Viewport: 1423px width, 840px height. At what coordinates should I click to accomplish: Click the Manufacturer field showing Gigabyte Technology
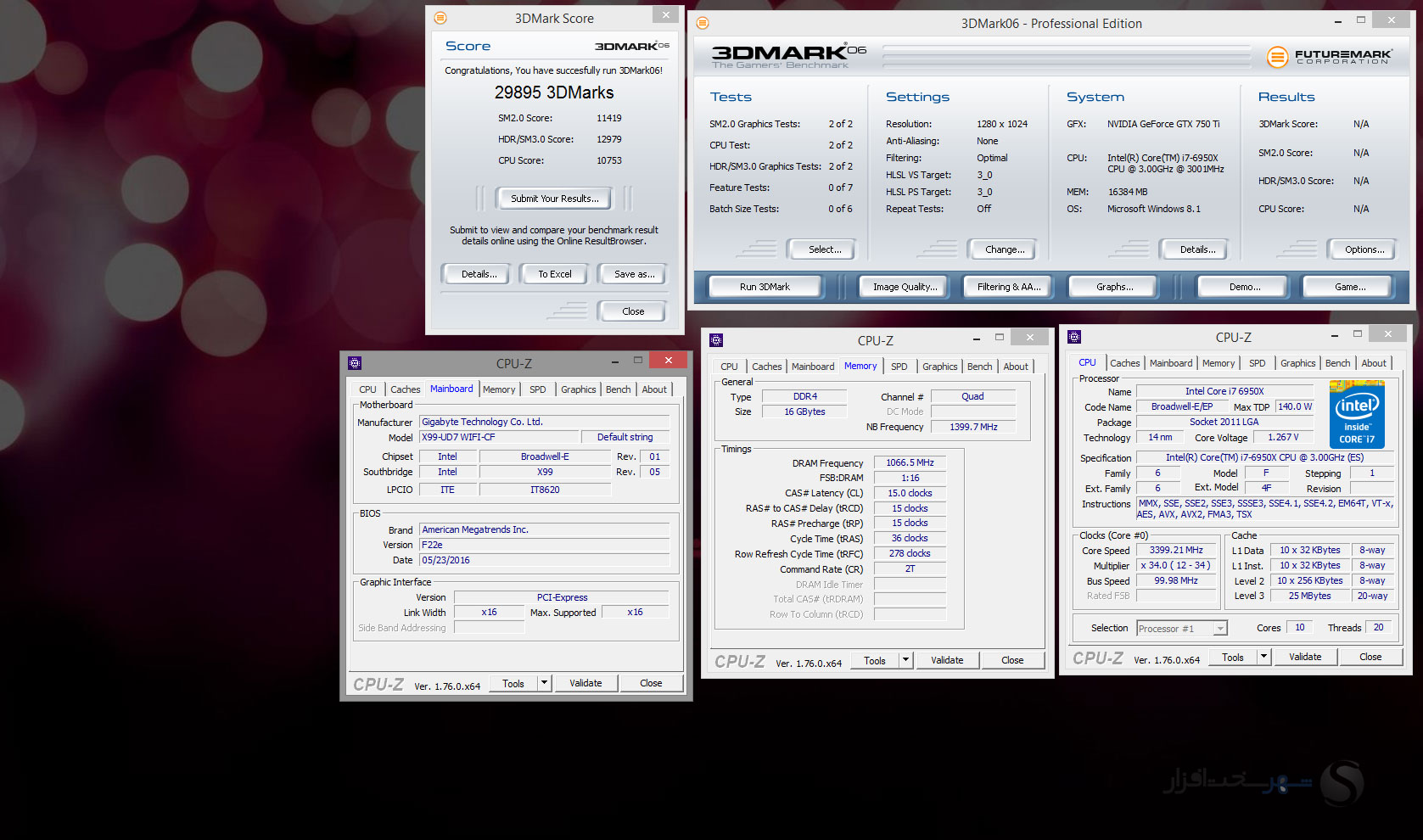[x=544, y=422]
